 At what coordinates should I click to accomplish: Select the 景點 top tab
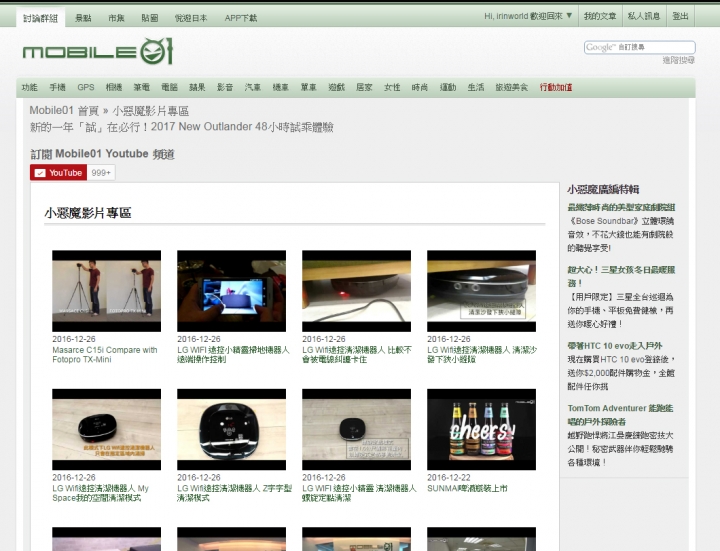pyautogui.click(x=83, y=18)
